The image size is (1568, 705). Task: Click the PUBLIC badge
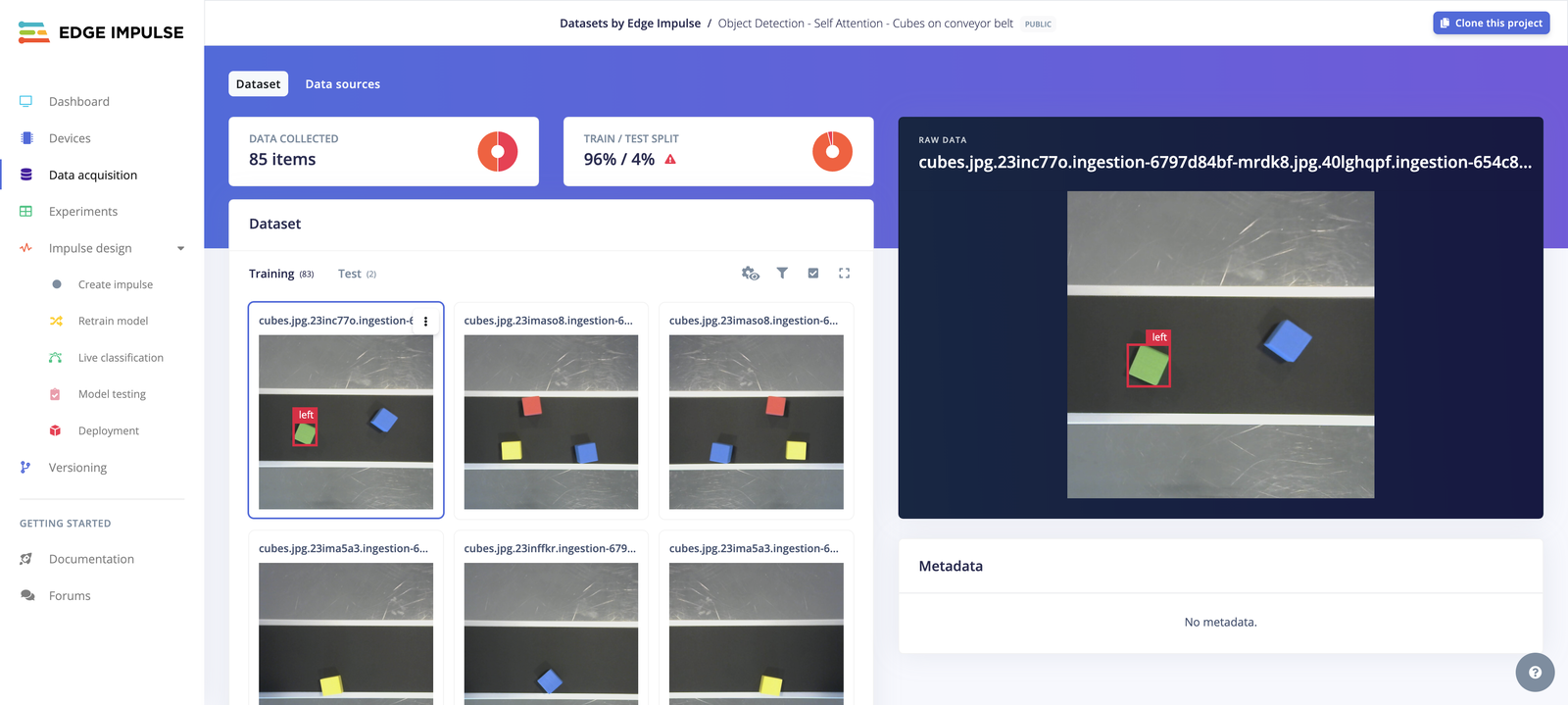[1038, 25]
